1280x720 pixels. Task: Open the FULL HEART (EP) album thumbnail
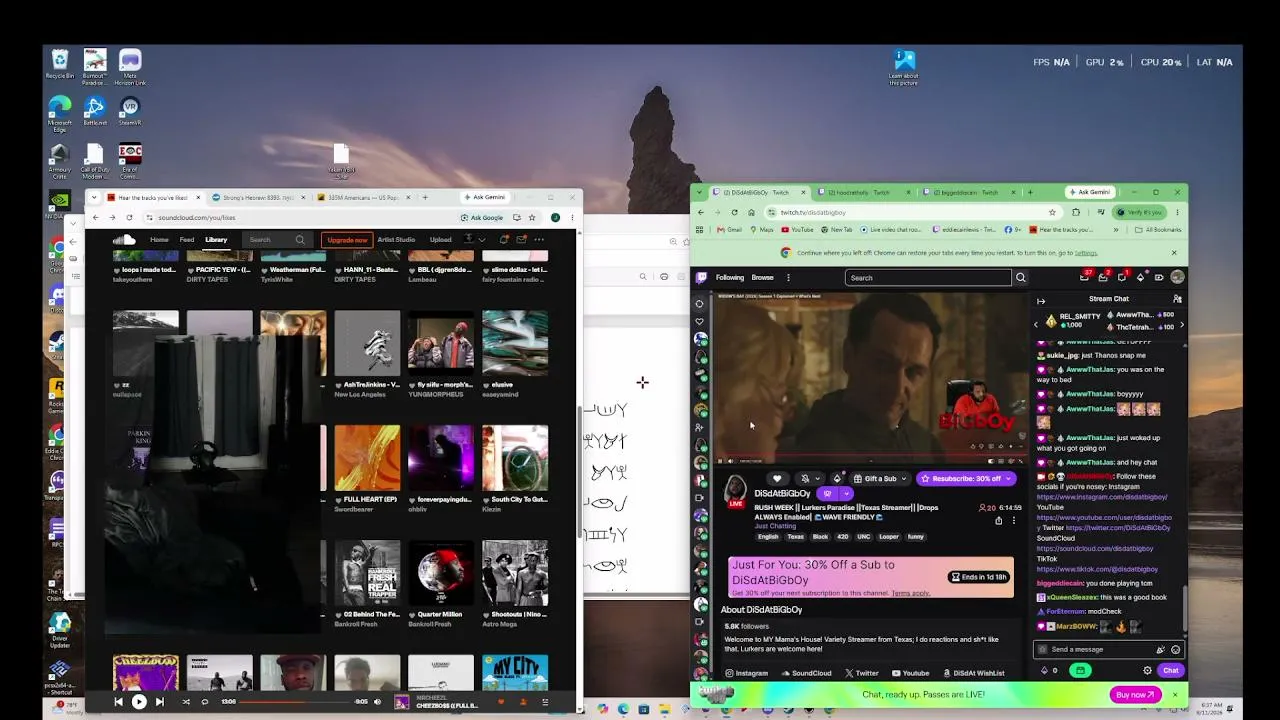pyautogui.click(x=367, y=458)
